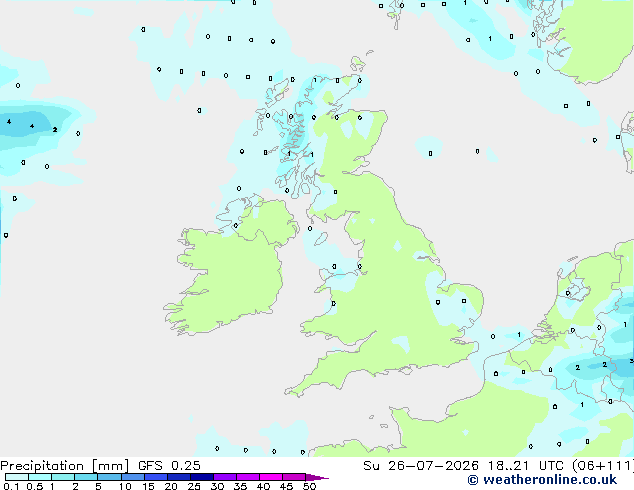This screenshot has height=490, width=634.
Task: Pick the 10–15 mm legend color box
Action: 133,477
